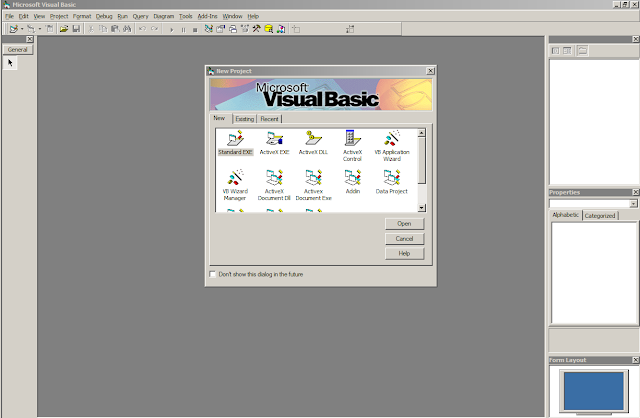Select ActiveX DLL project type
640x418 pixels.
click(313, 143)
